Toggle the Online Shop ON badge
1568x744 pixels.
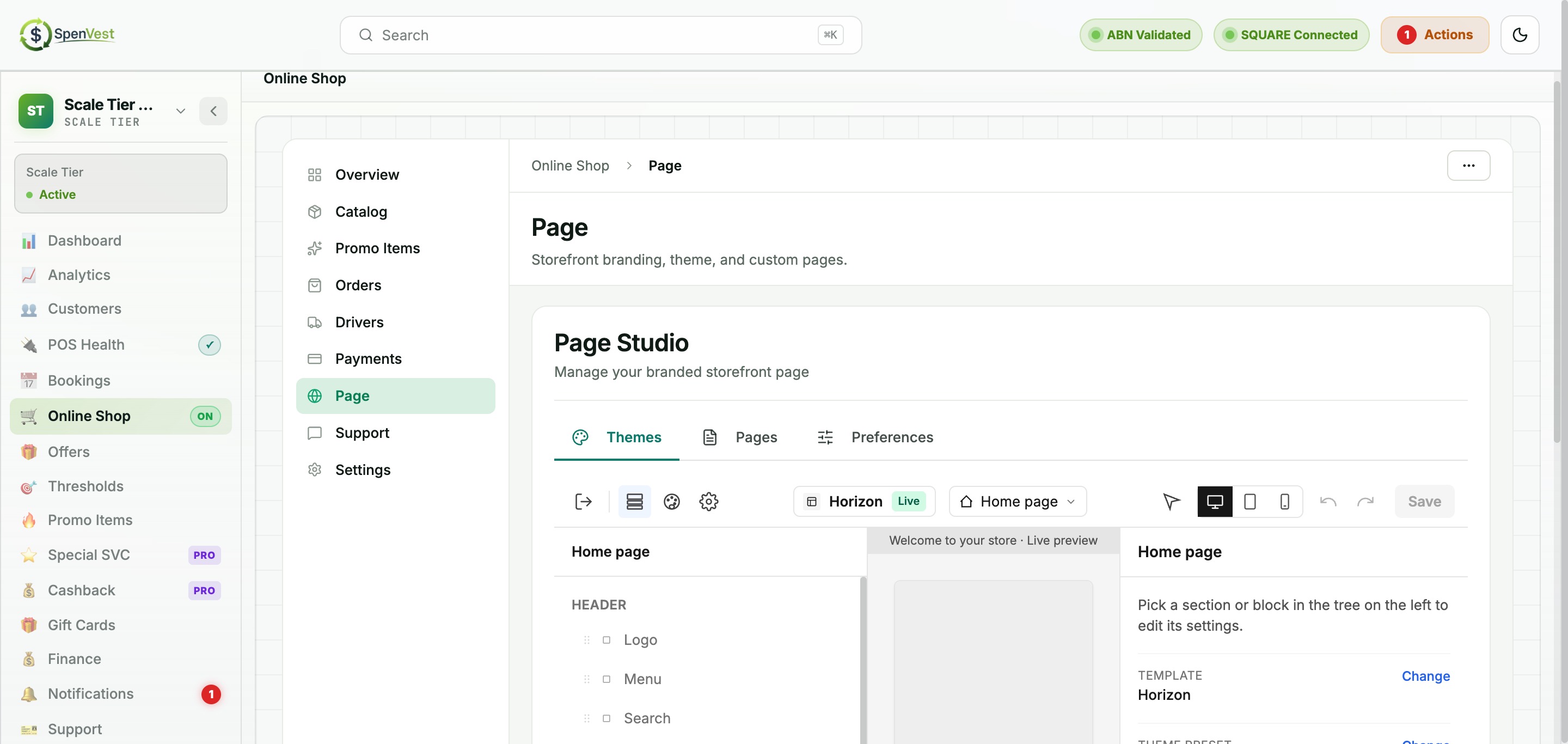pyautogui.click(x=205, y=417)
